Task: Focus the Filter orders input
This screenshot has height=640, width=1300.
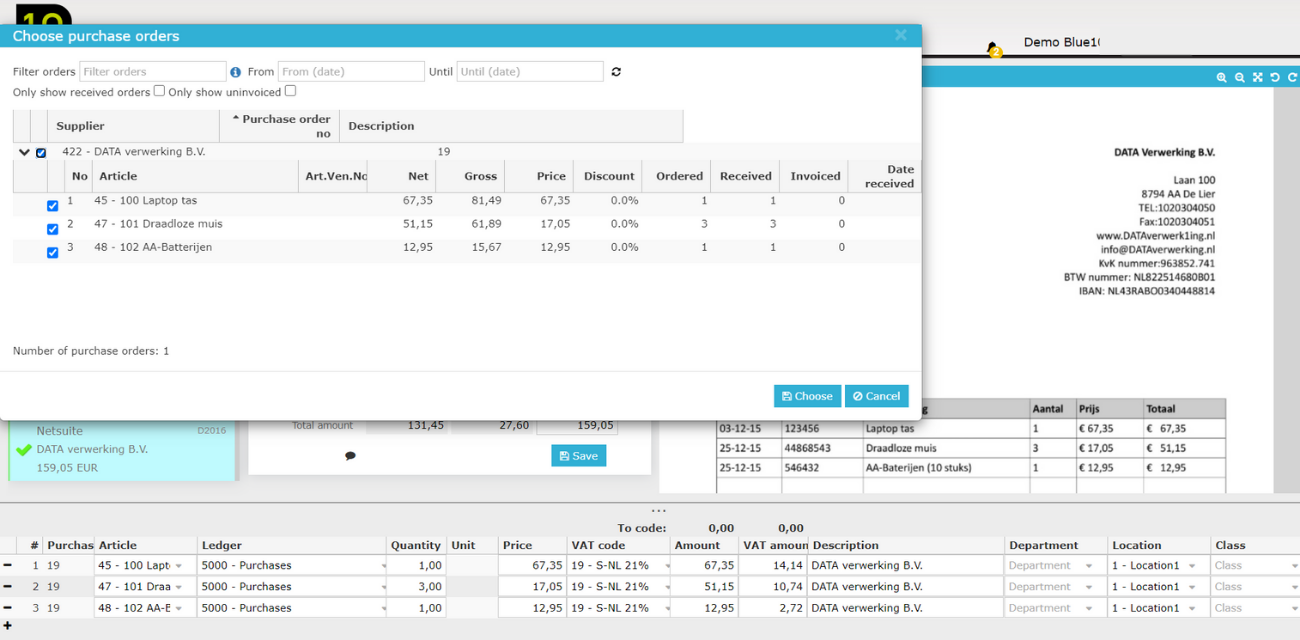Action: (x=153, y=72)
